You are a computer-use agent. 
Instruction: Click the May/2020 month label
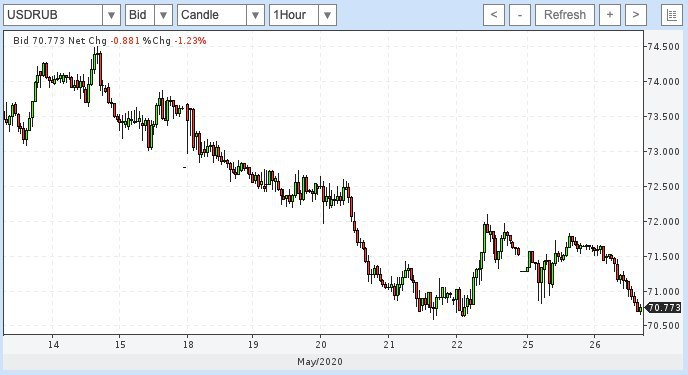(x=320, y=362)
